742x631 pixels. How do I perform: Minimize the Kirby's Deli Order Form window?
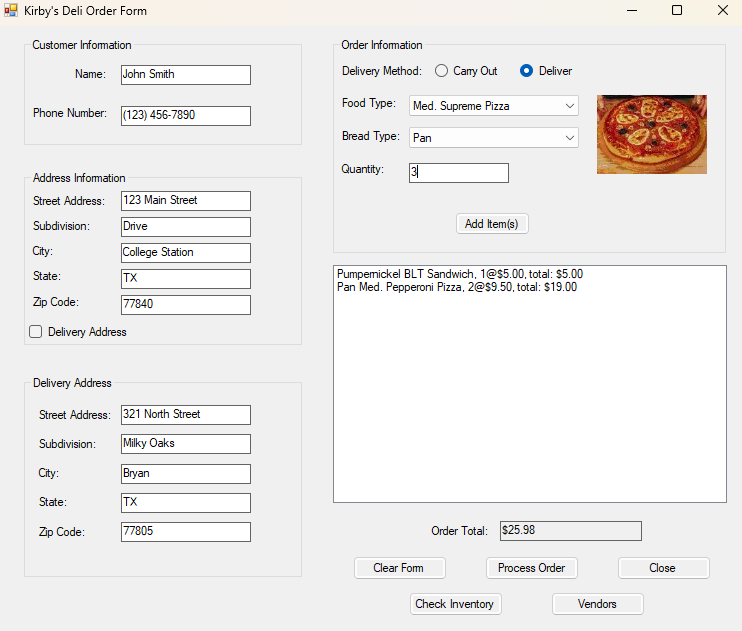click(x=632, y=10)
